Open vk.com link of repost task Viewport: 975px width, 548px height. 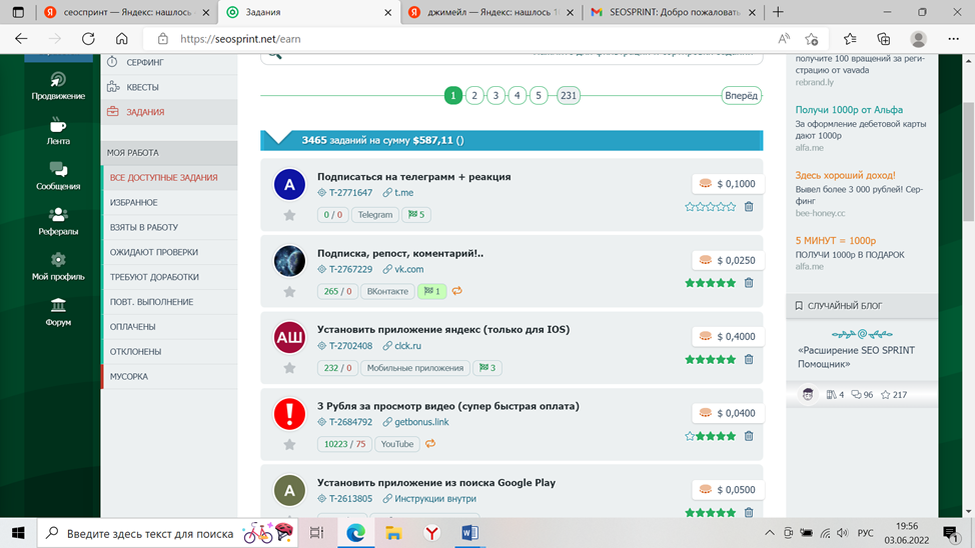click(409, 269)
